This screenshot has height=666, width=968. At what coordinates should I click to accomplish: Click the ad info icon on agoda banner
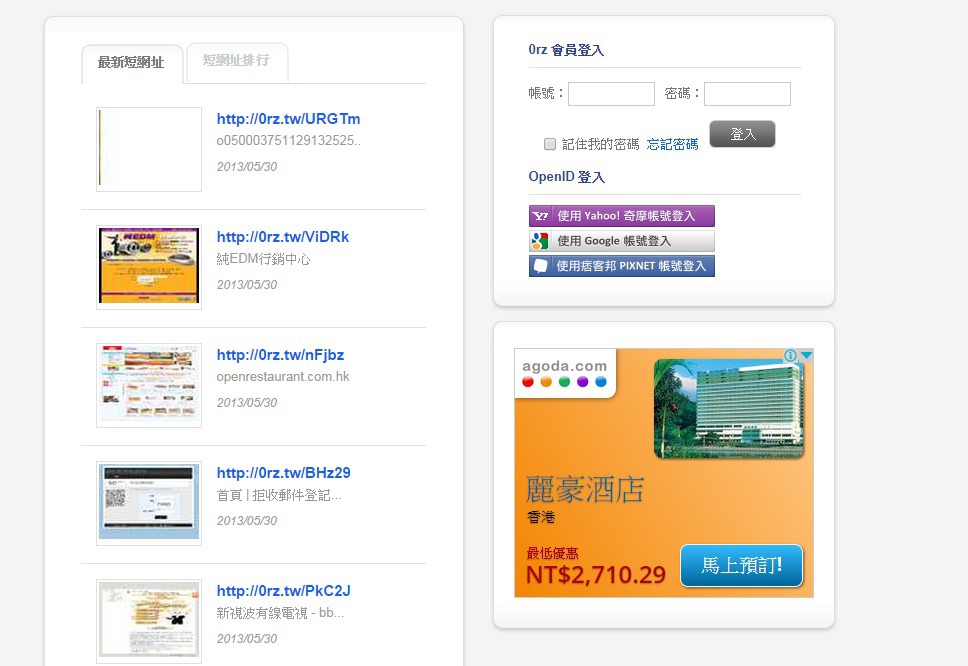pos(790,356)
